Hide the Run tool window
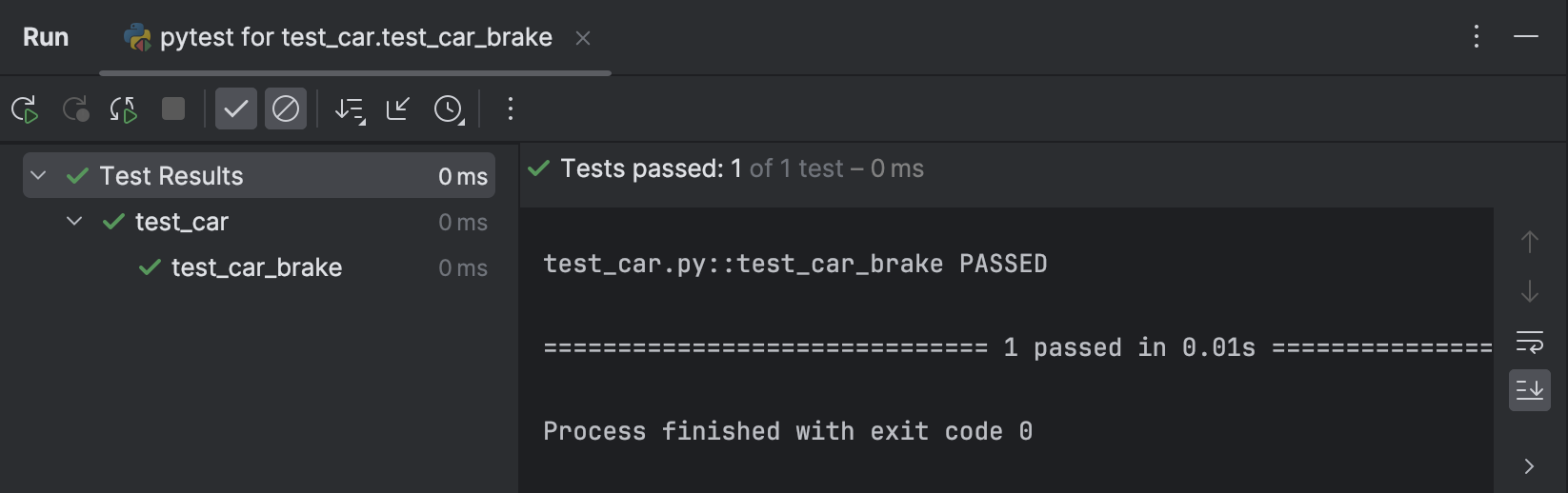Screen dimensions: 1568x493 pos(1526,37)
